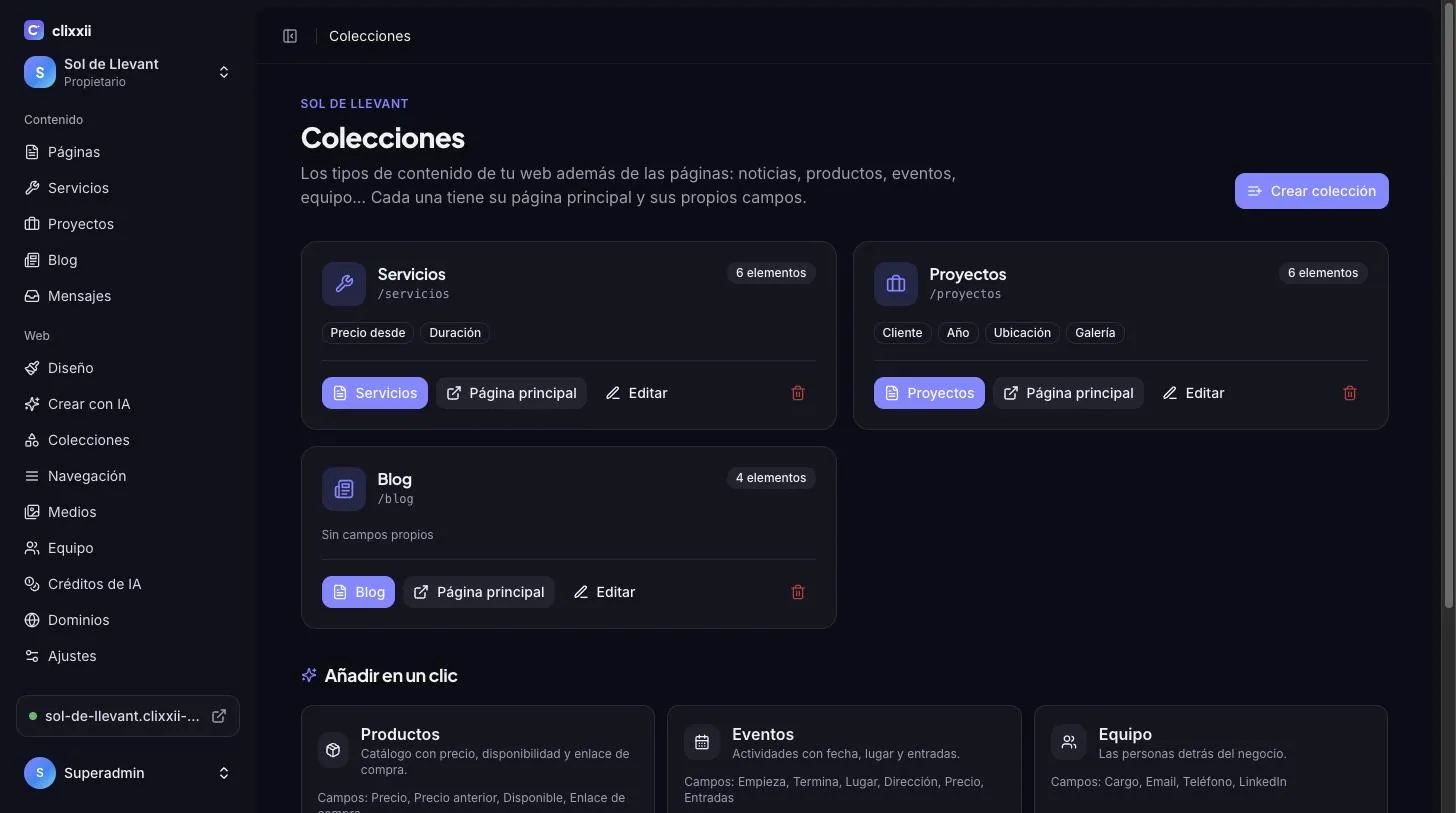Click the box icon on Productos card
Viewport: 1456px width, 813px height.
tap(334, 749)
